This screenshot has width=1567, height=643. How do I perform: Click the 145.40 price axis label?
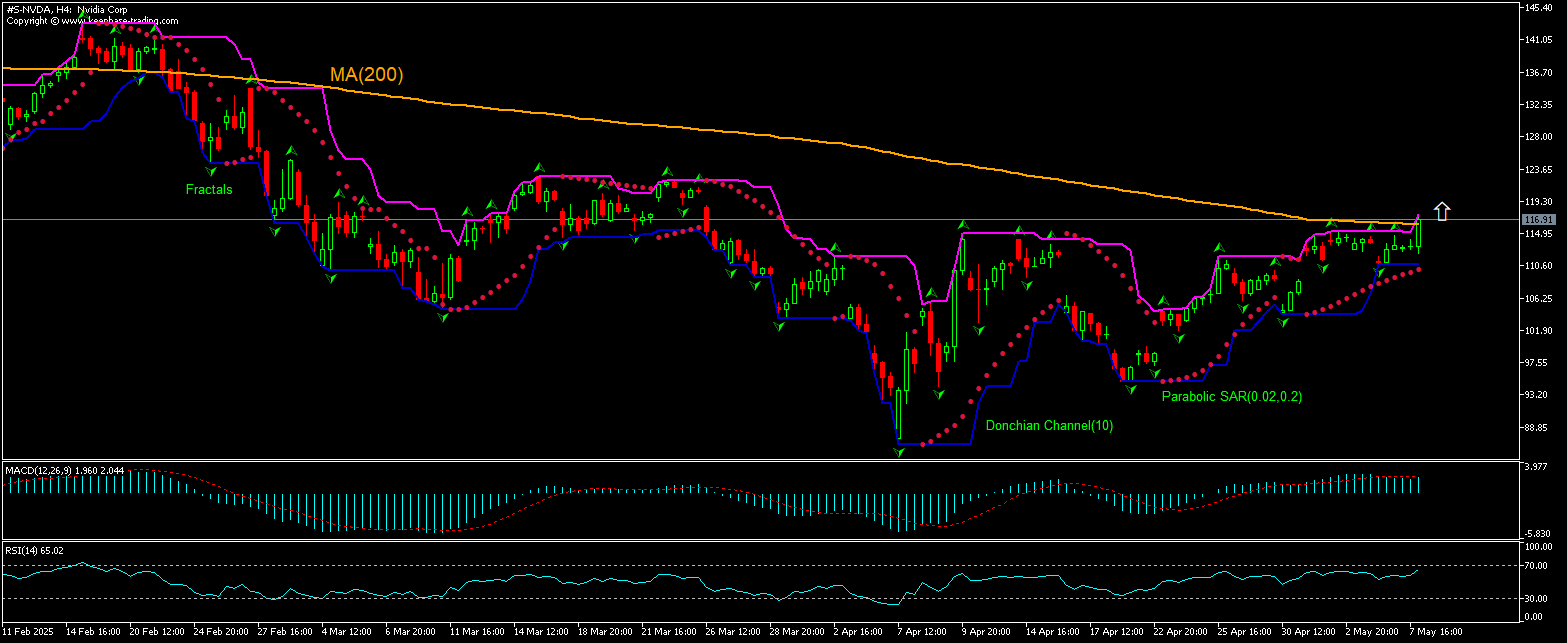pyautogui.click(x=1537, y=7)
